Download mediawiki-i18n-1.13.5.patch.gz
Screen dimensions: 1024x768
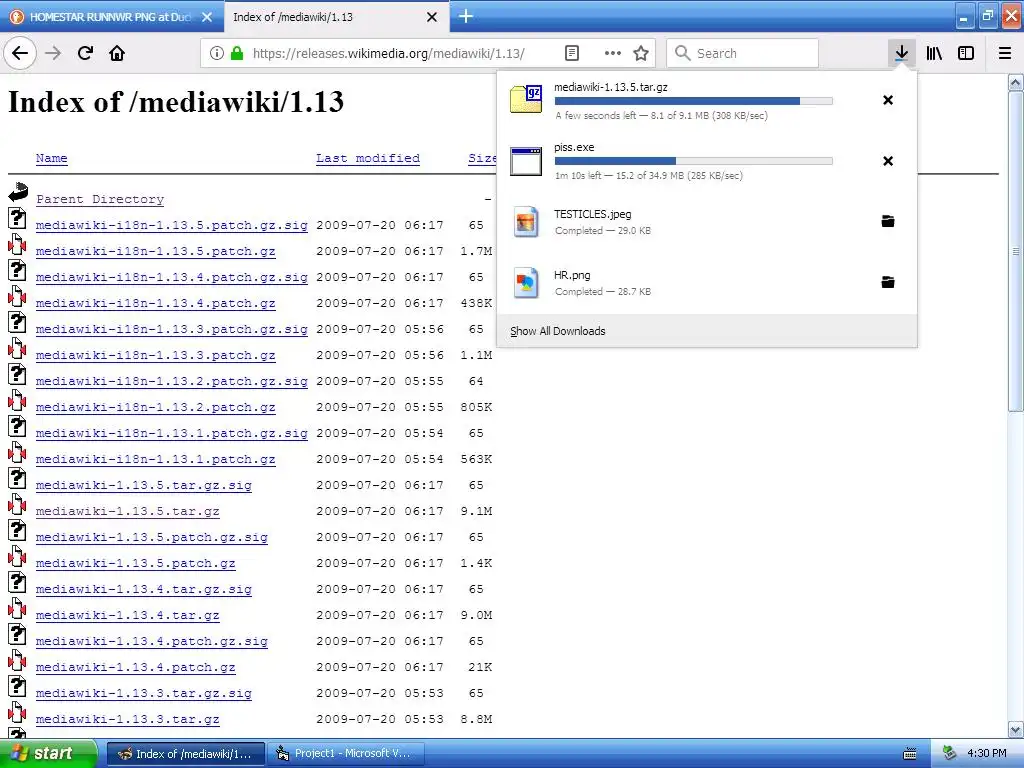(x=155, y=251)
